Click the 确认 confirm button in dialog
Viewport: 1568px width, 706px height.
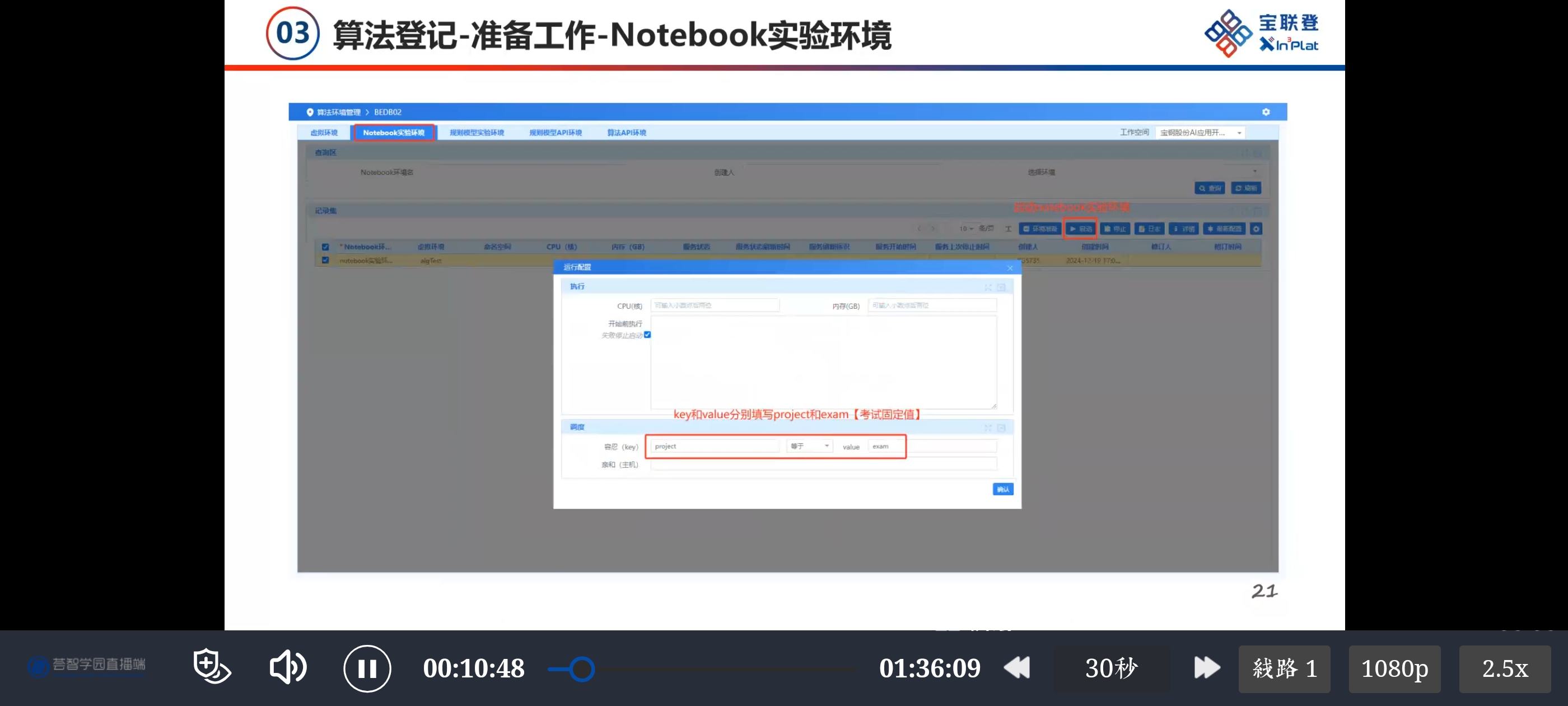point(1002,489)
